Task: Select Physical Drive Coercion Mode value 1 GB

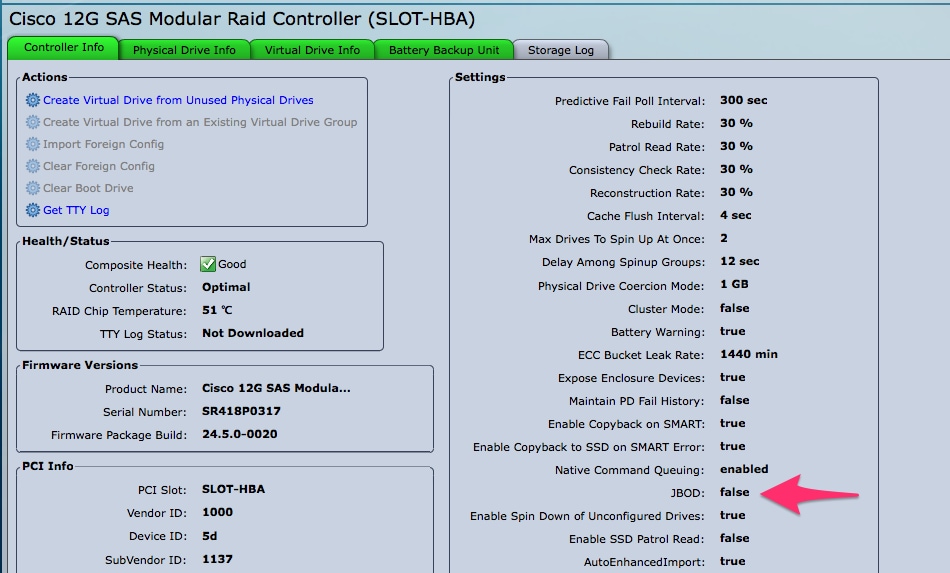Action: pyautogui.click(x=734, y=285)
